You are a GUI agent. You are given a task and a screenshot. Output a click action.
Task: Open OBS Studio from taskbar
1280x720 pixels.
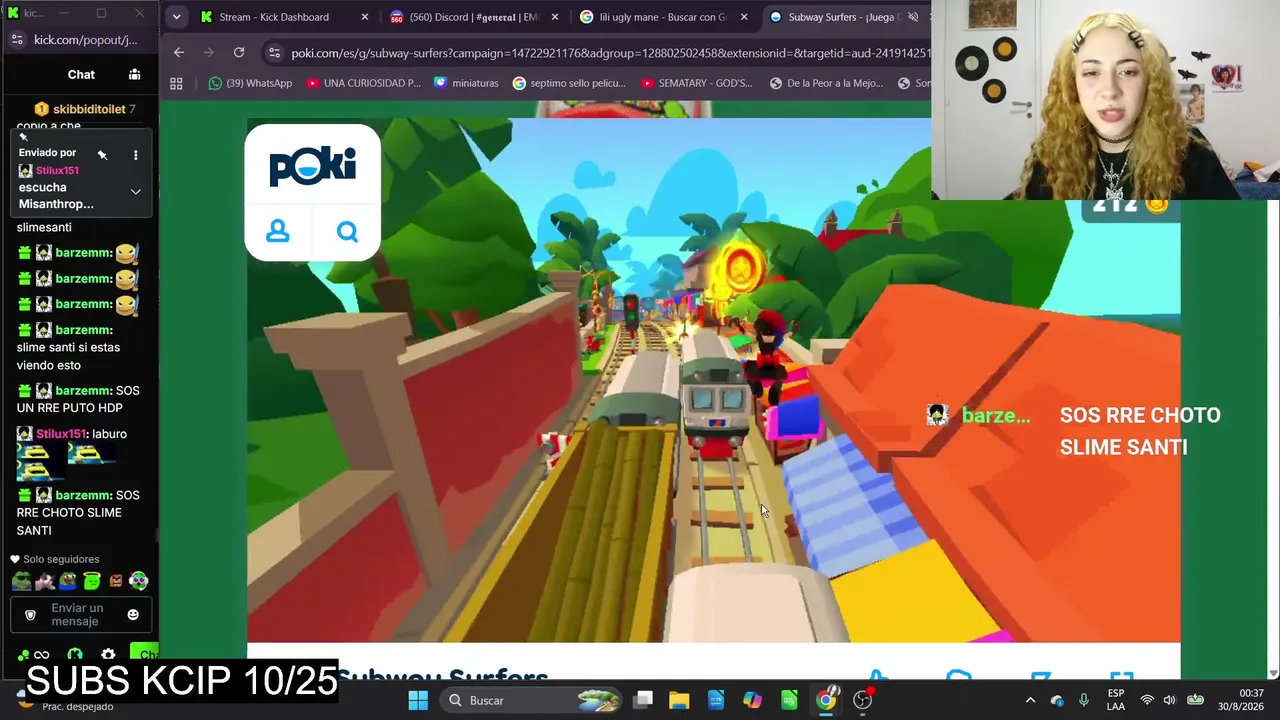(863, 700)
